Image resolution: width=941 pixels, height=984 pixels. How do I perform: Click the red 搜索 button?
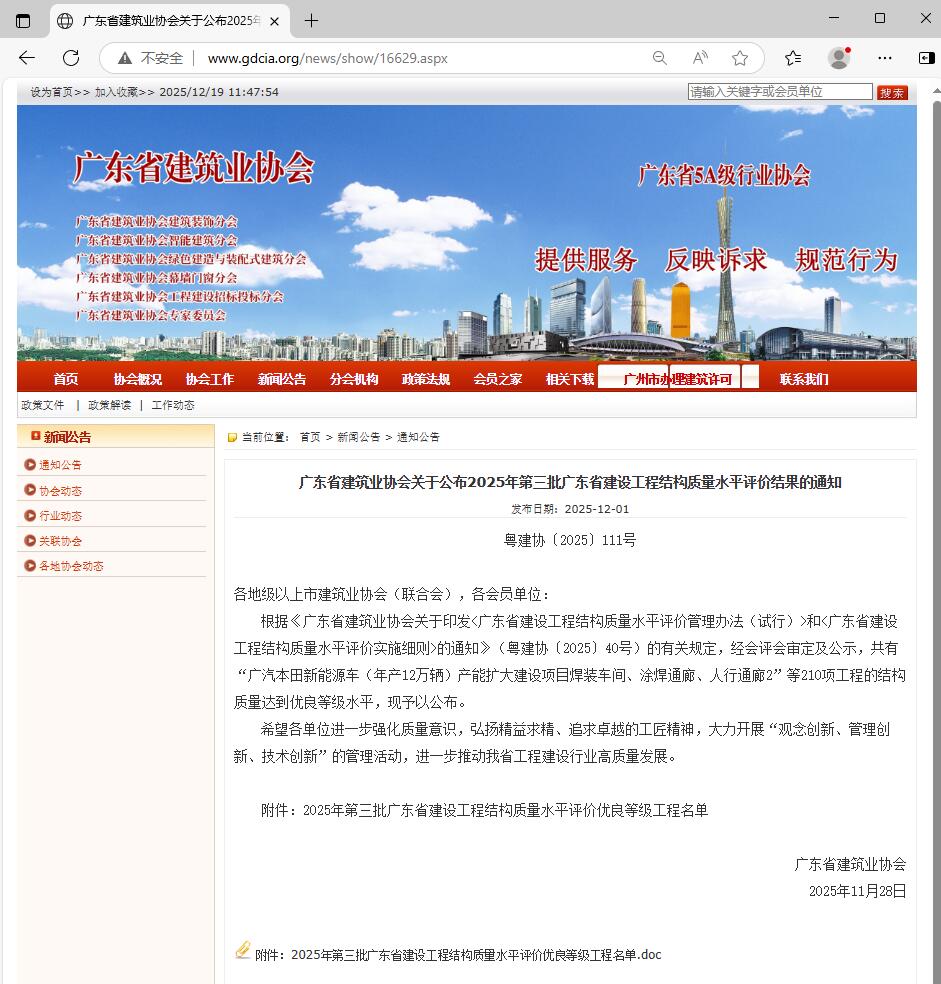coord(892,92)
